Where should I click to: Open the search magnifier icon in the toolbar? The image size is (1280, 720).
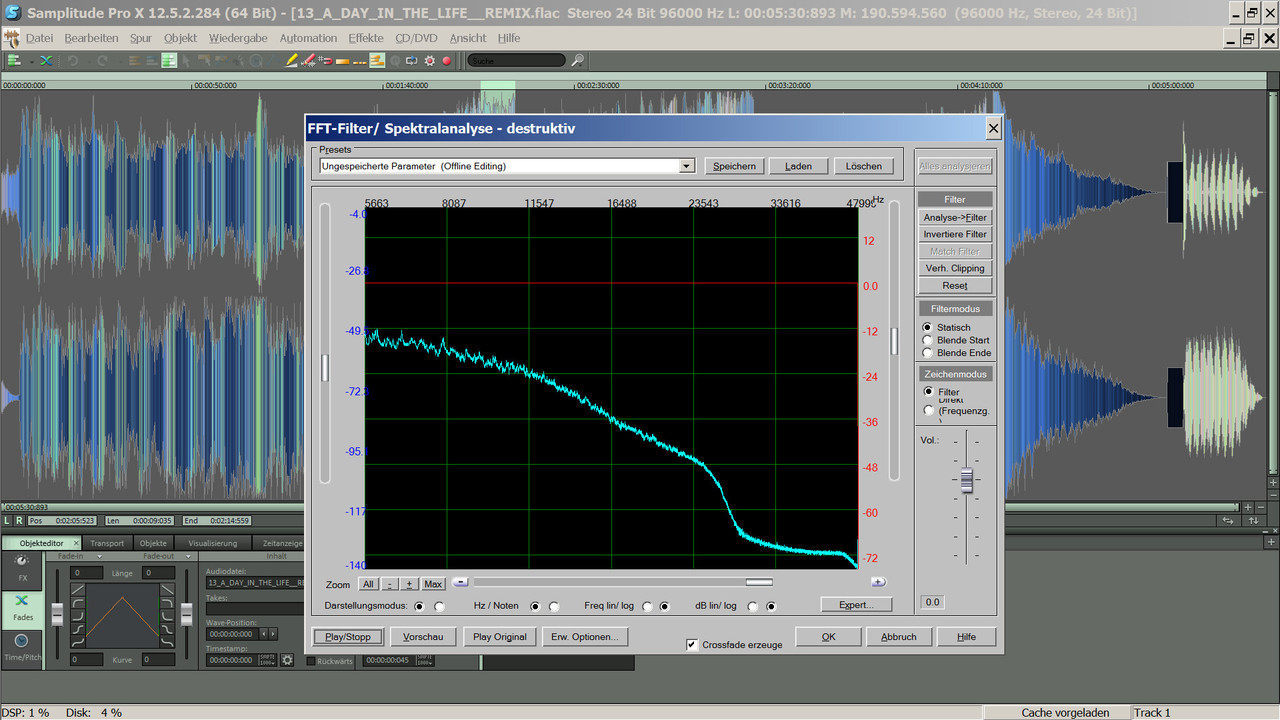coord(578,60)
